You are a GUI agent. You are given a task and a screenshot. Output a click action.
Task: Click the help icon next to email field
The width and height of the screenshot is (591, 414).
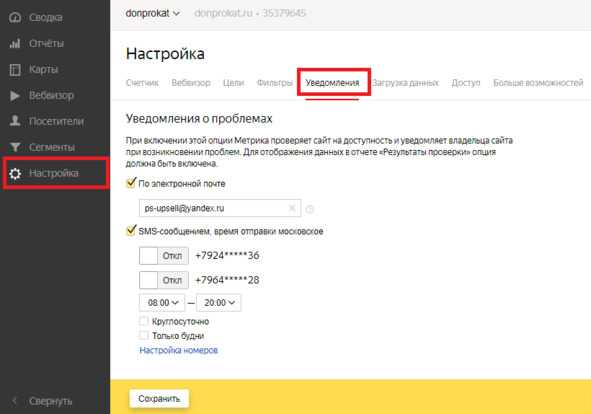tap(310, 209)
